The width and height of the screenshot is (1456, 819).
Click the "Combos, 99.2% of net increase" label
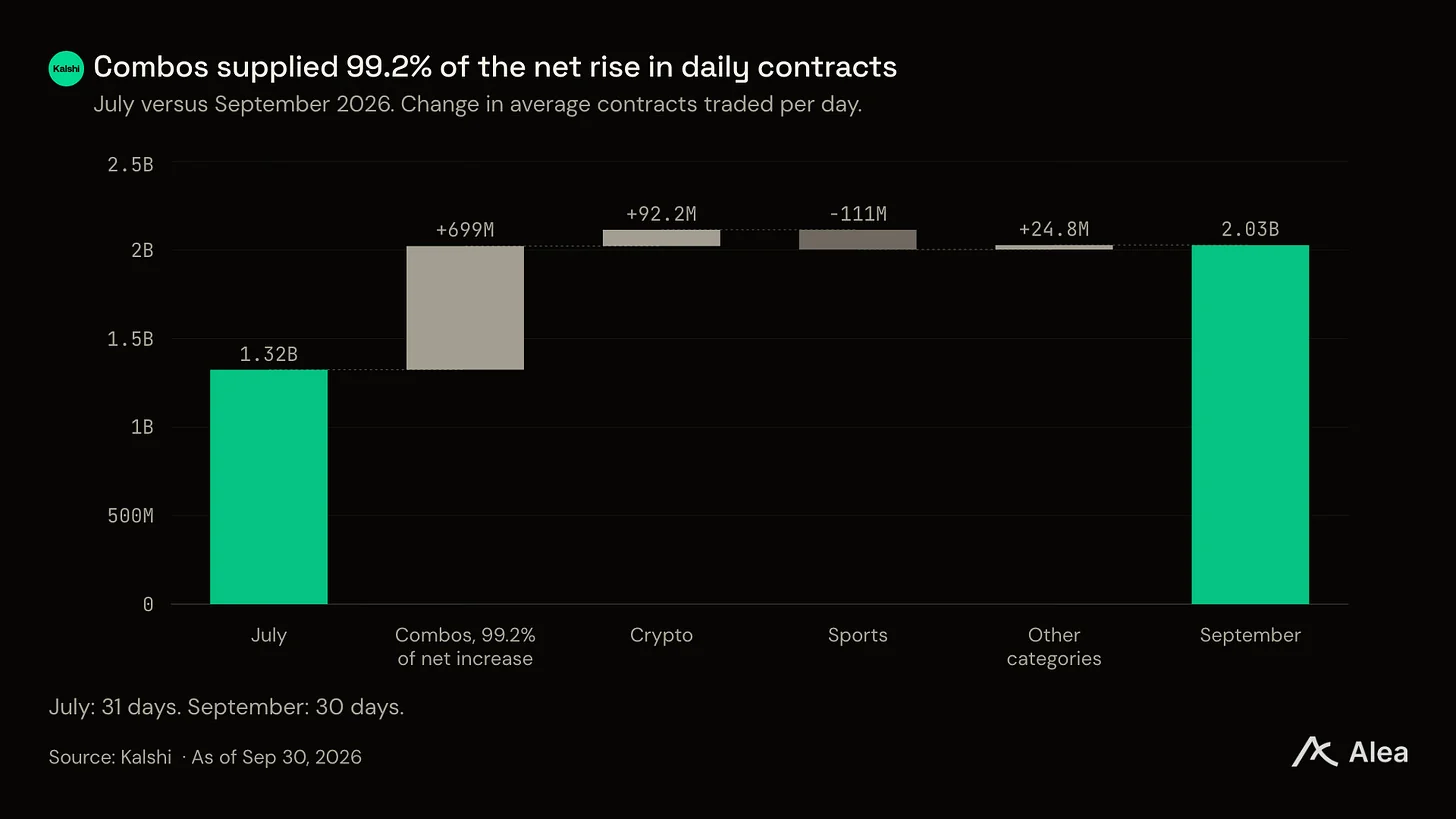[x=465, y=647]
